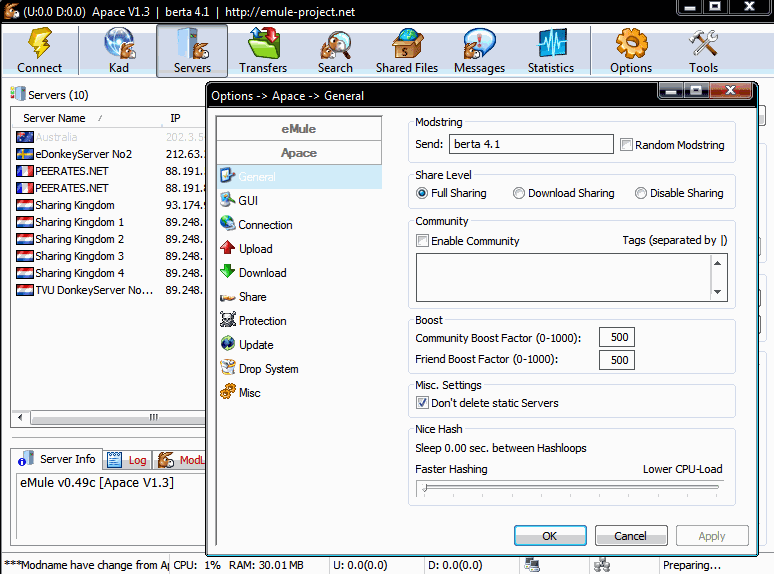Click the Tags box scroll up arrow
Screen dimensions: 774x574
coord(717,263)
